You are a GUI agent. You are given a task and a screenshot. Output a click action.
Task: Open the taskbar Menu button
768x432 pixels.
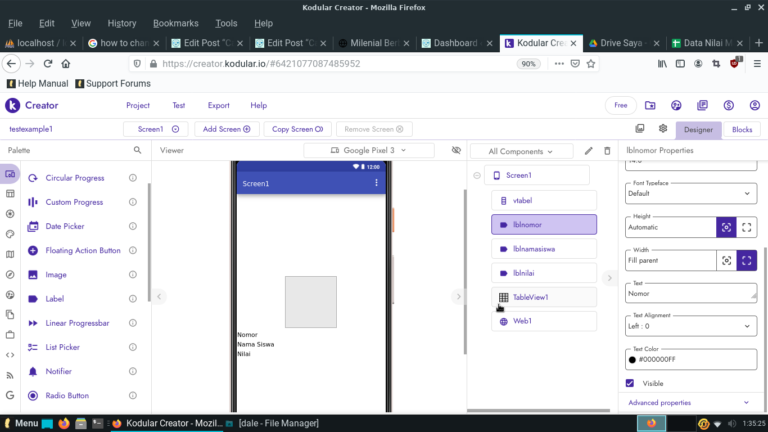click(21, 423)
